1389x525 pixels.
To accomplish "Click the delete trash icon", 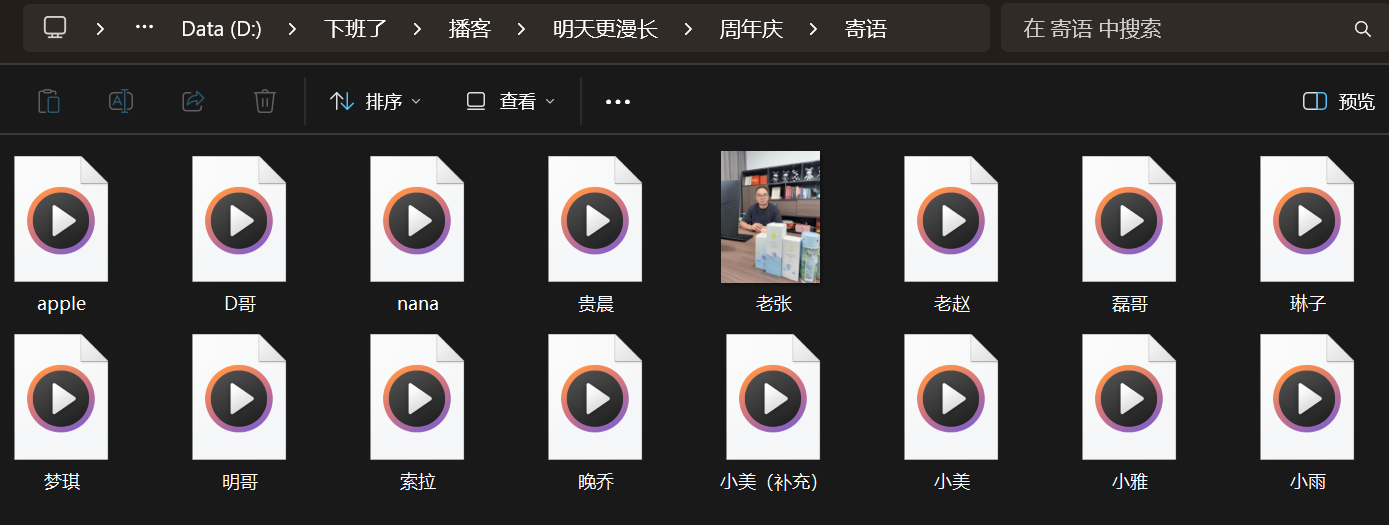I will (x=265, y=101).
